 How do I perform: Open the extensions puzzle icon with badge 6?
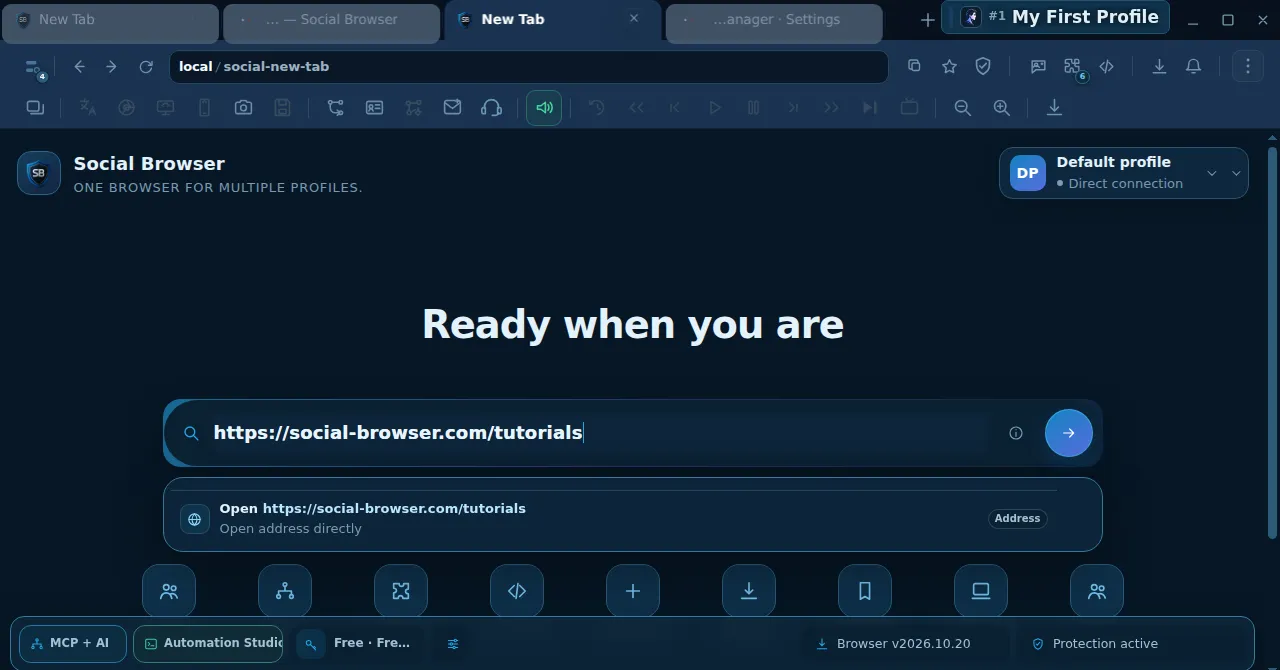pos(1073,68)
